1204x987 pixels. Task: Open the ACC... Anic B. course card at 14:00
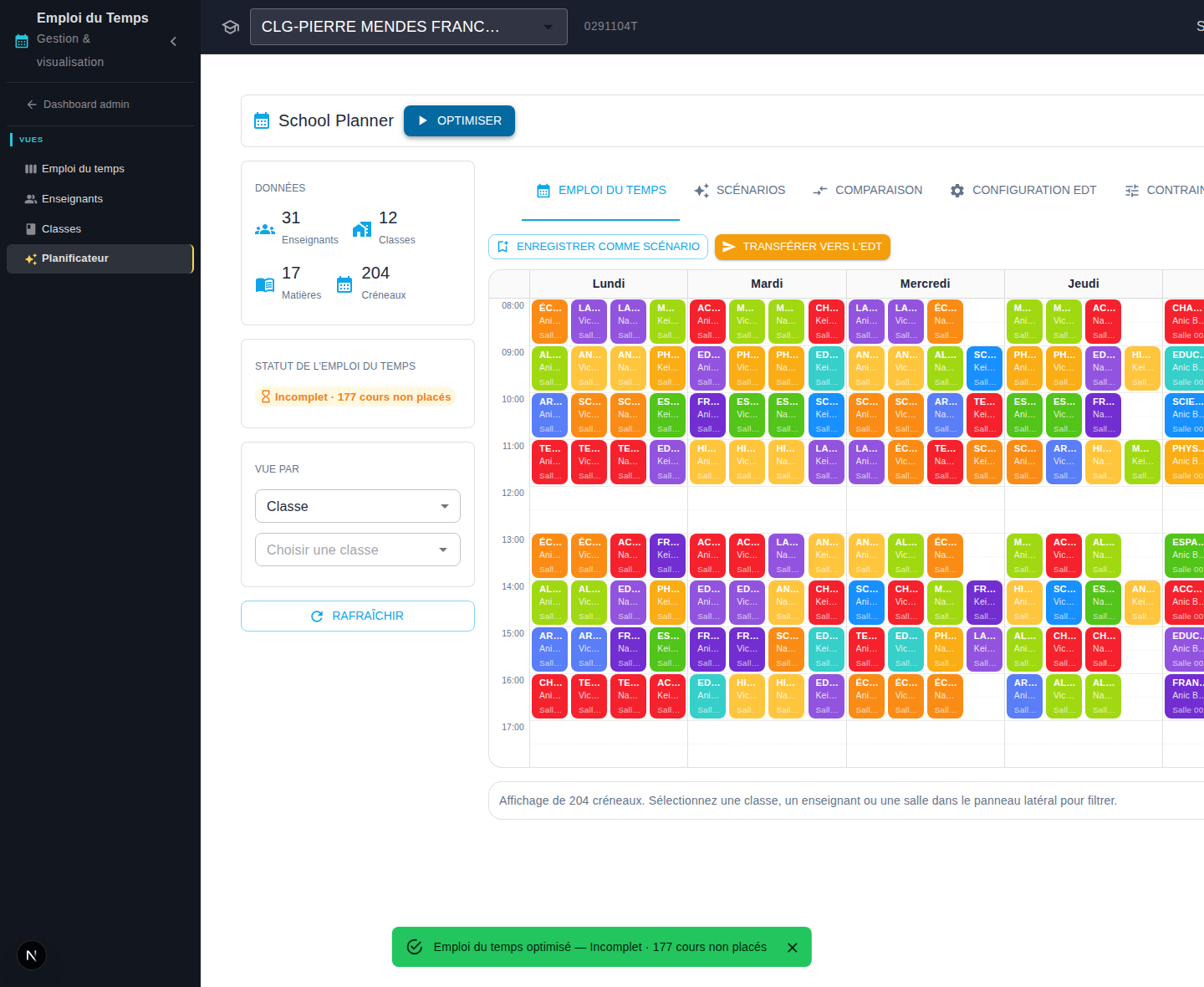[x=1184, y=602]
